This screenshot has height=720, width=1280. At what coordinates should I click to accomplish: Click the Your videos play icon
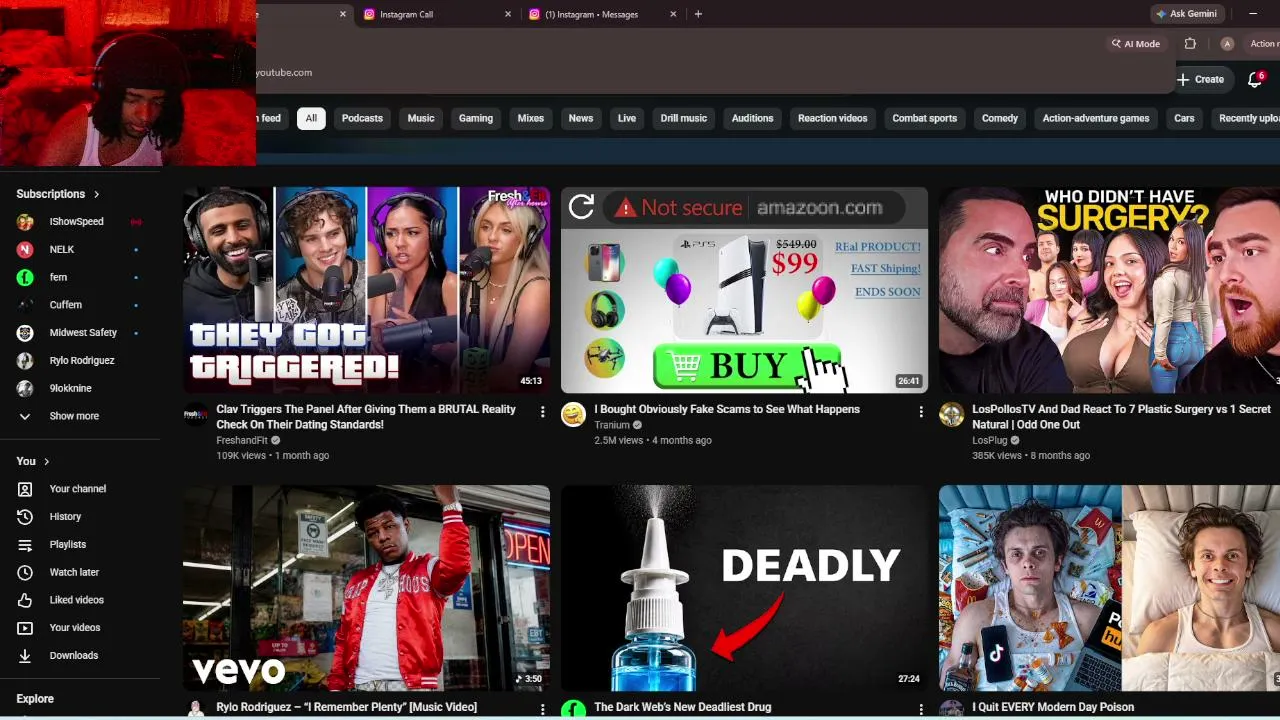25,628
